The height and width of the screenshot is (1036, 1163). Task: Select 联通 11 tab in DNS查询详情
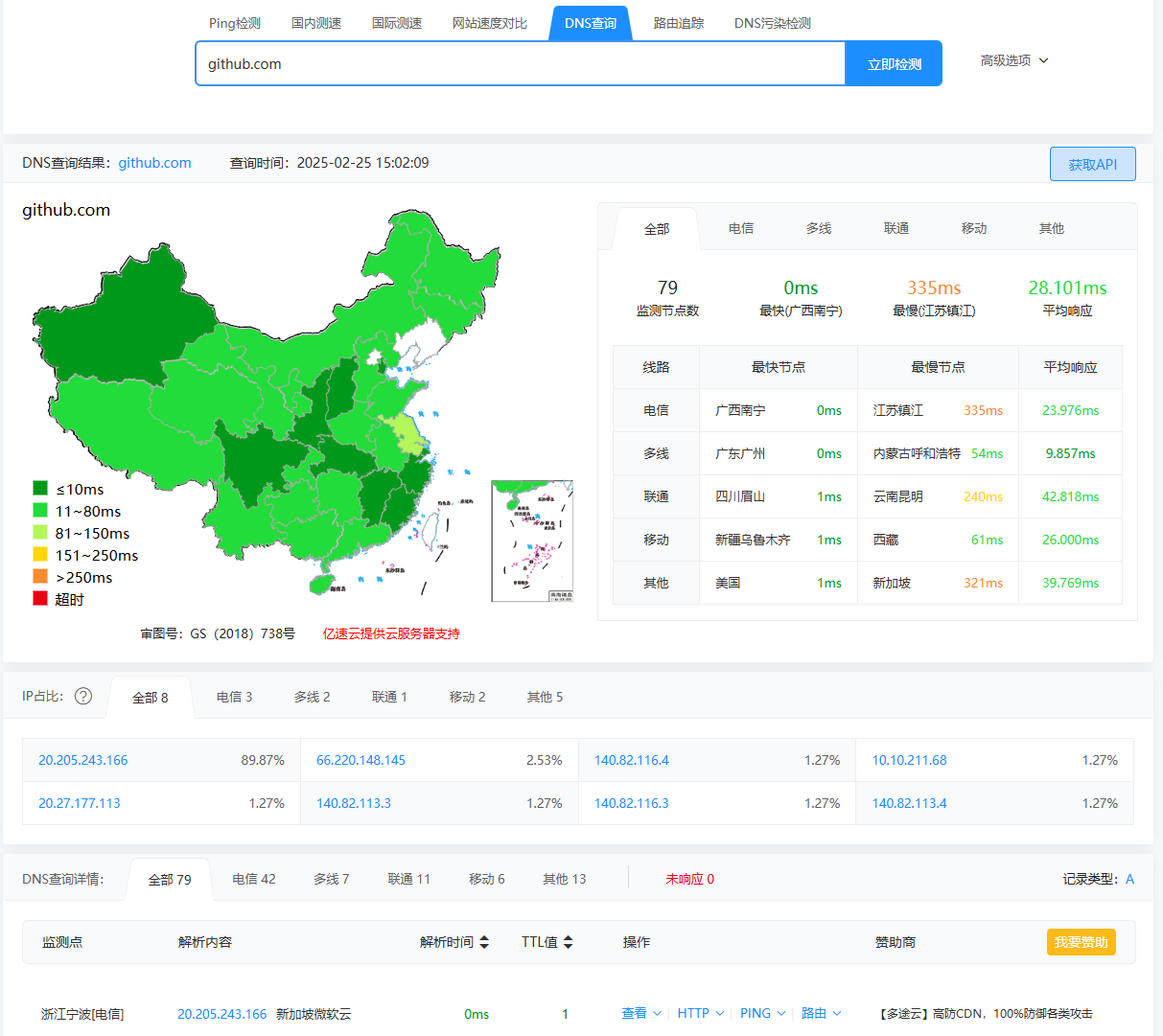[x=409, y=879]
